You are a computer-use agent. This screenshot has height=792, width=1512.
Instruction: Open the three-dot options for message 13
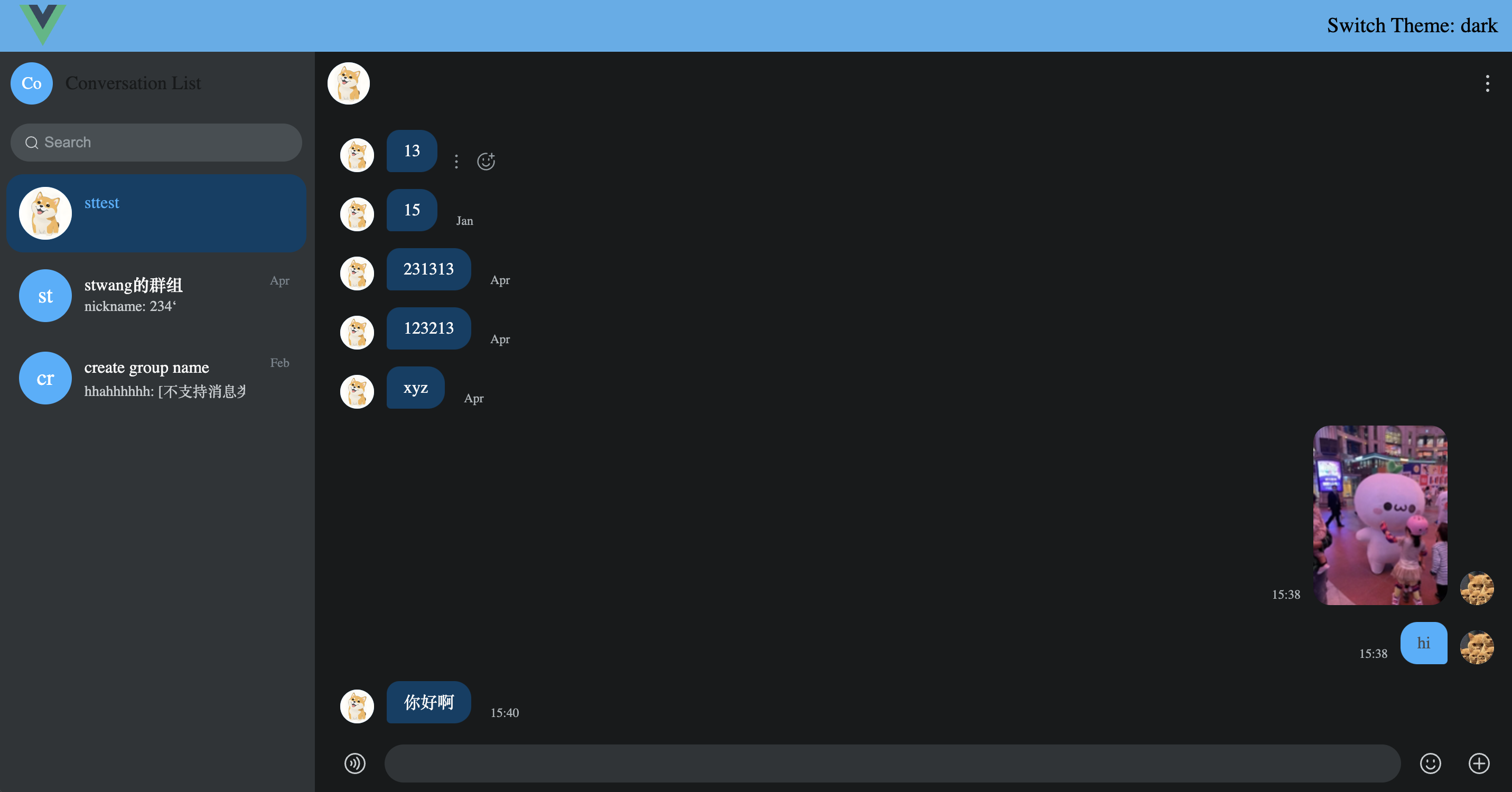pos(456,162)
